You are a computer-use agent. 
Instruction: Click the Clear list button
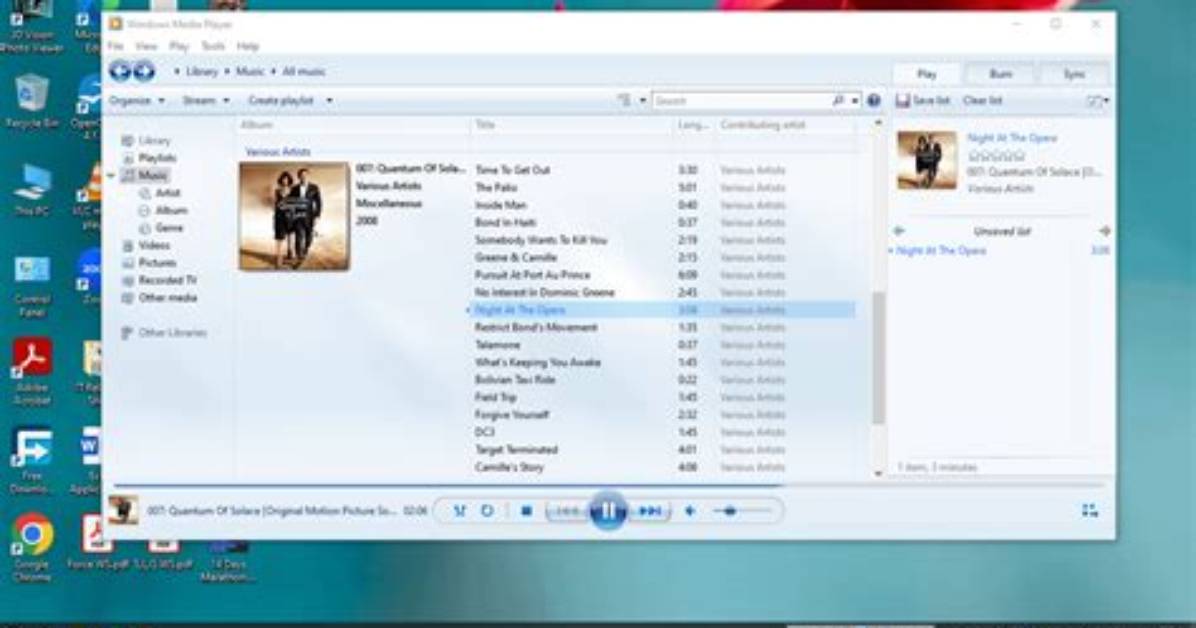pos(982,100)
